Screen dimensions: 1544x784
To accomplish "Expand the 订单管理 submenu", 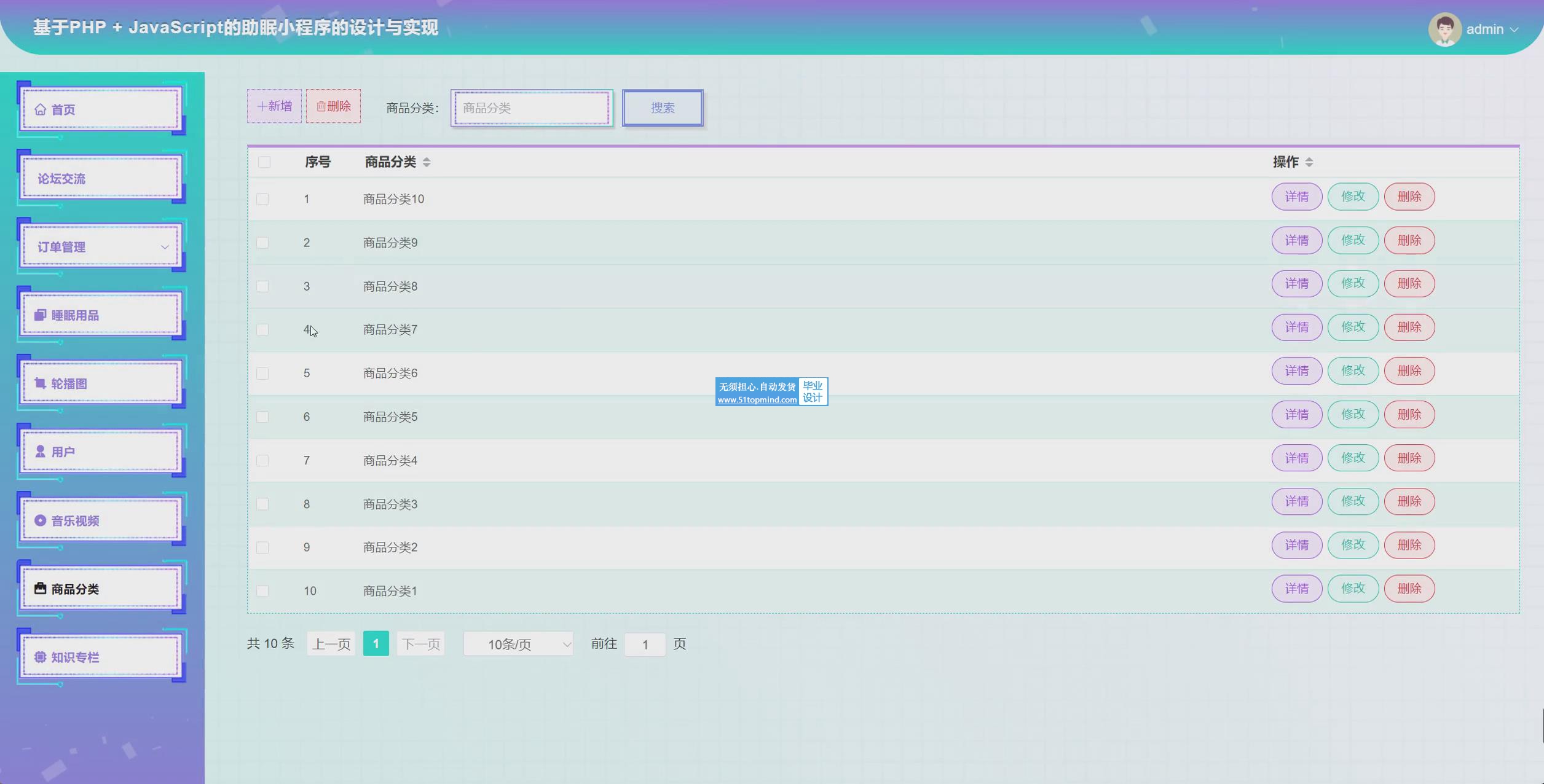I will point(164,247).
